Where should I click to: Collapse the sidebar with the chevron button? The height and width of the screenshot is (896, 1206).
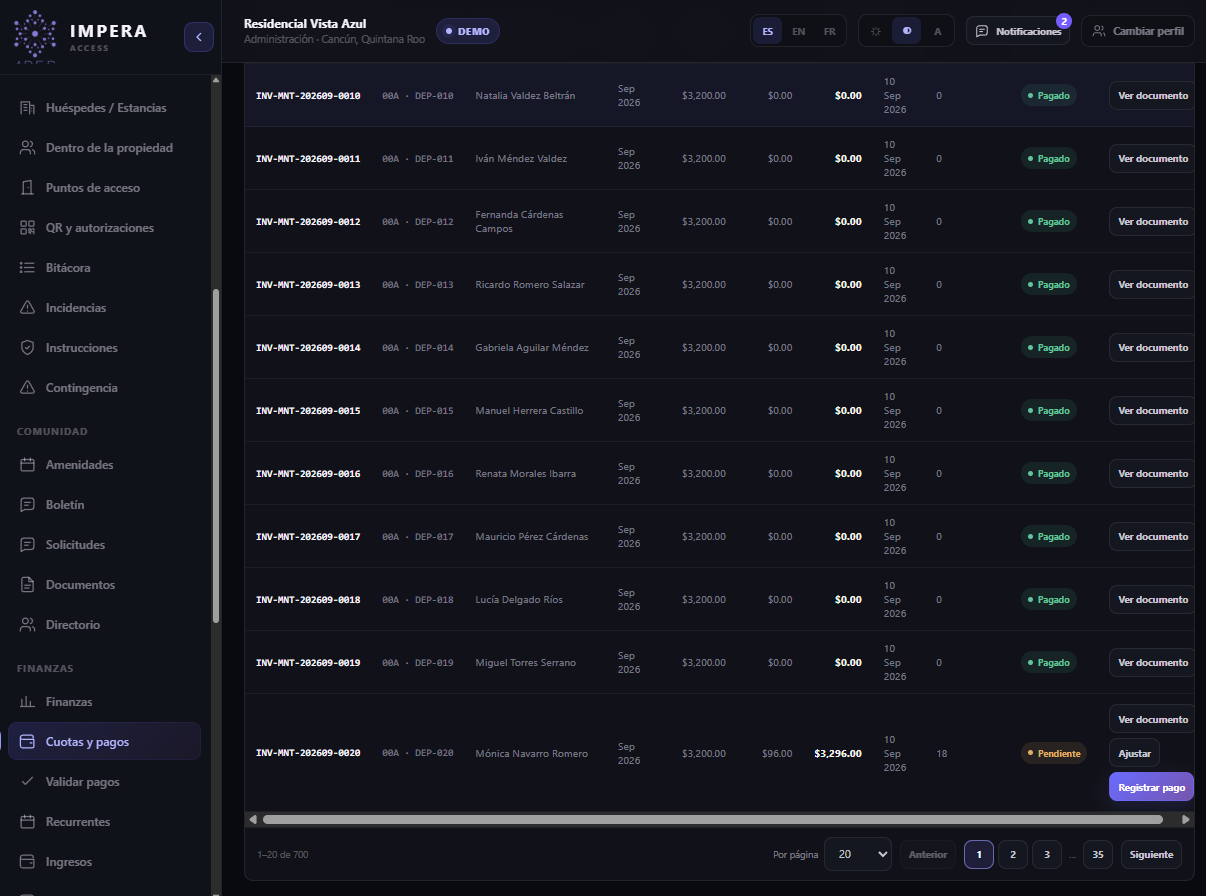(x=199, y=37)
